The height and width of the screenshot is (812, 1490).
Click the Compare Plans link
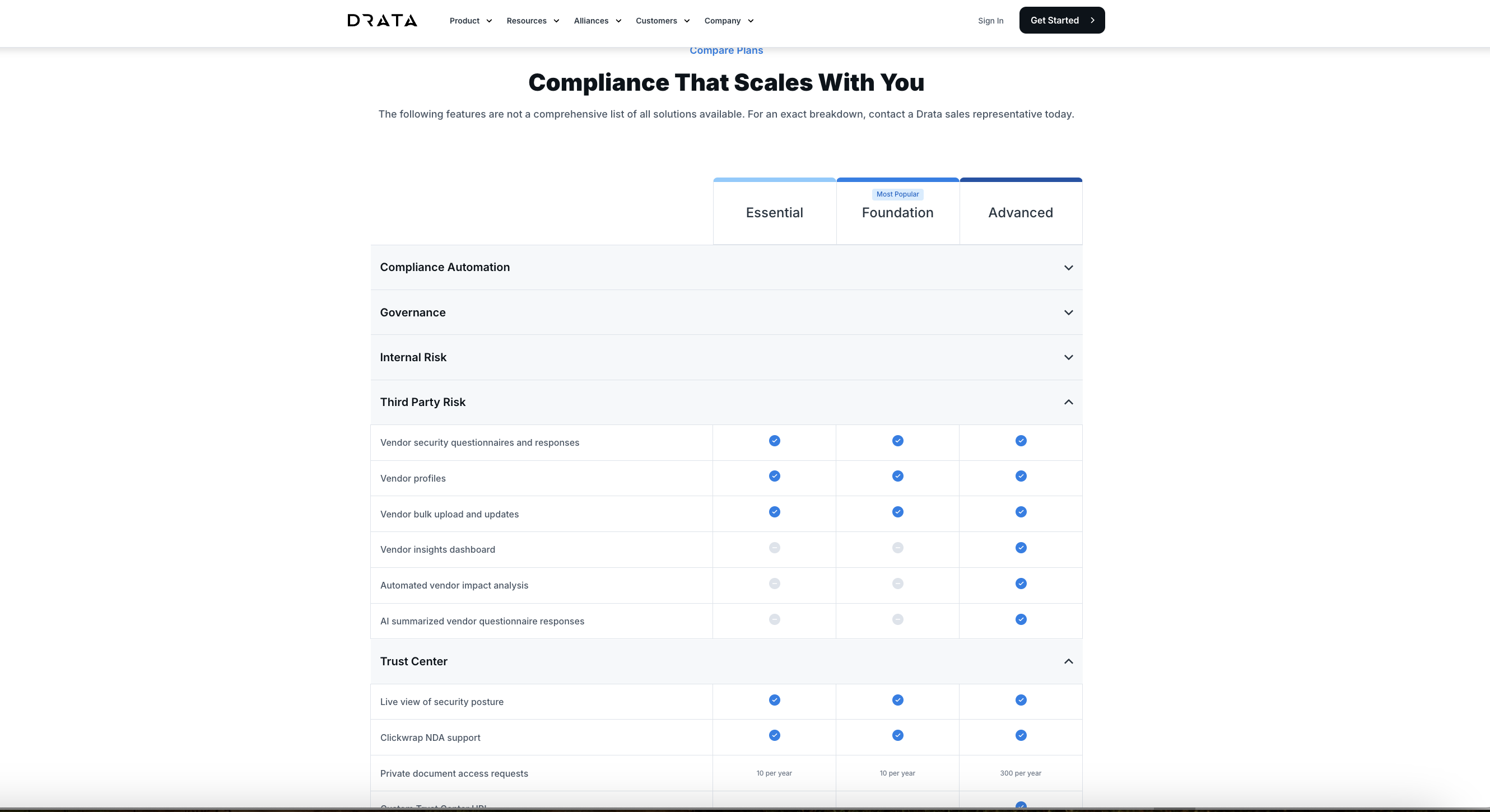pos(726,50)
